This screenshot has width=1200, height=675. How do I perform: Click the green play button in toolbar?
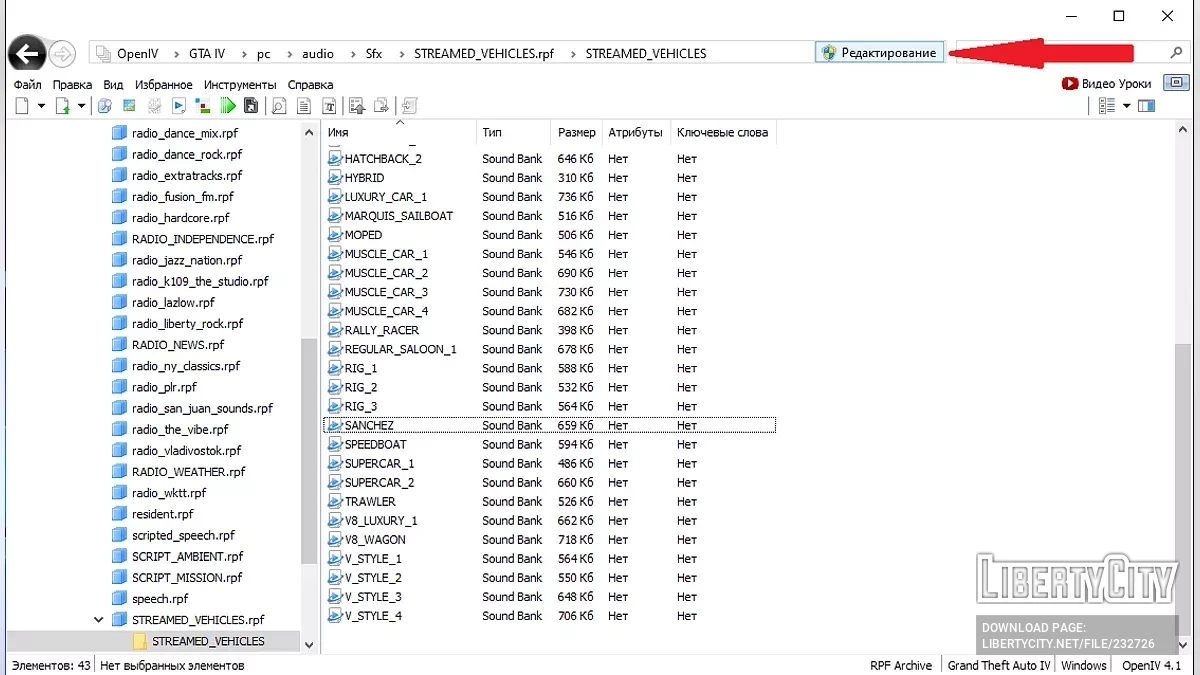[x=228, y=106]
